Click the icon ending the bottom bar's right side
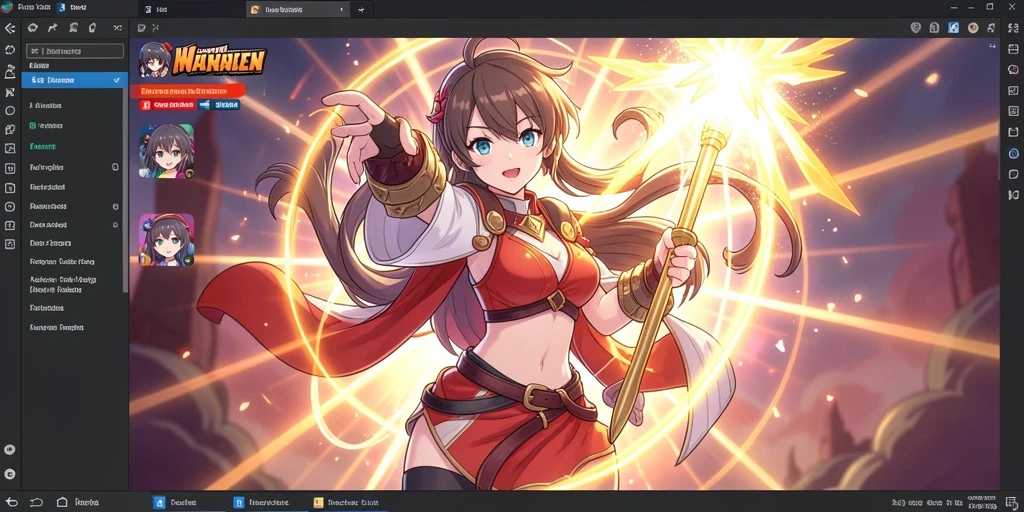 1011,502
